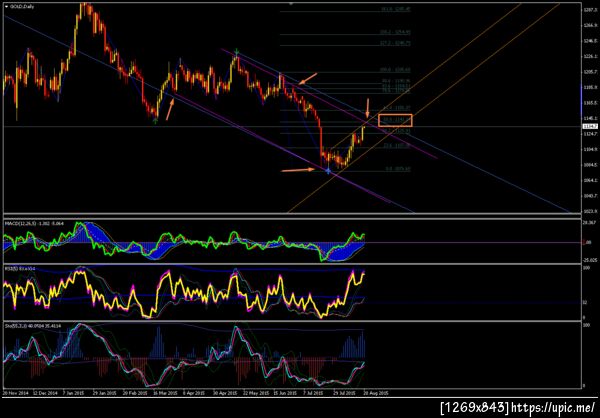Click the separator bar above MACD window

click(290, 216)
